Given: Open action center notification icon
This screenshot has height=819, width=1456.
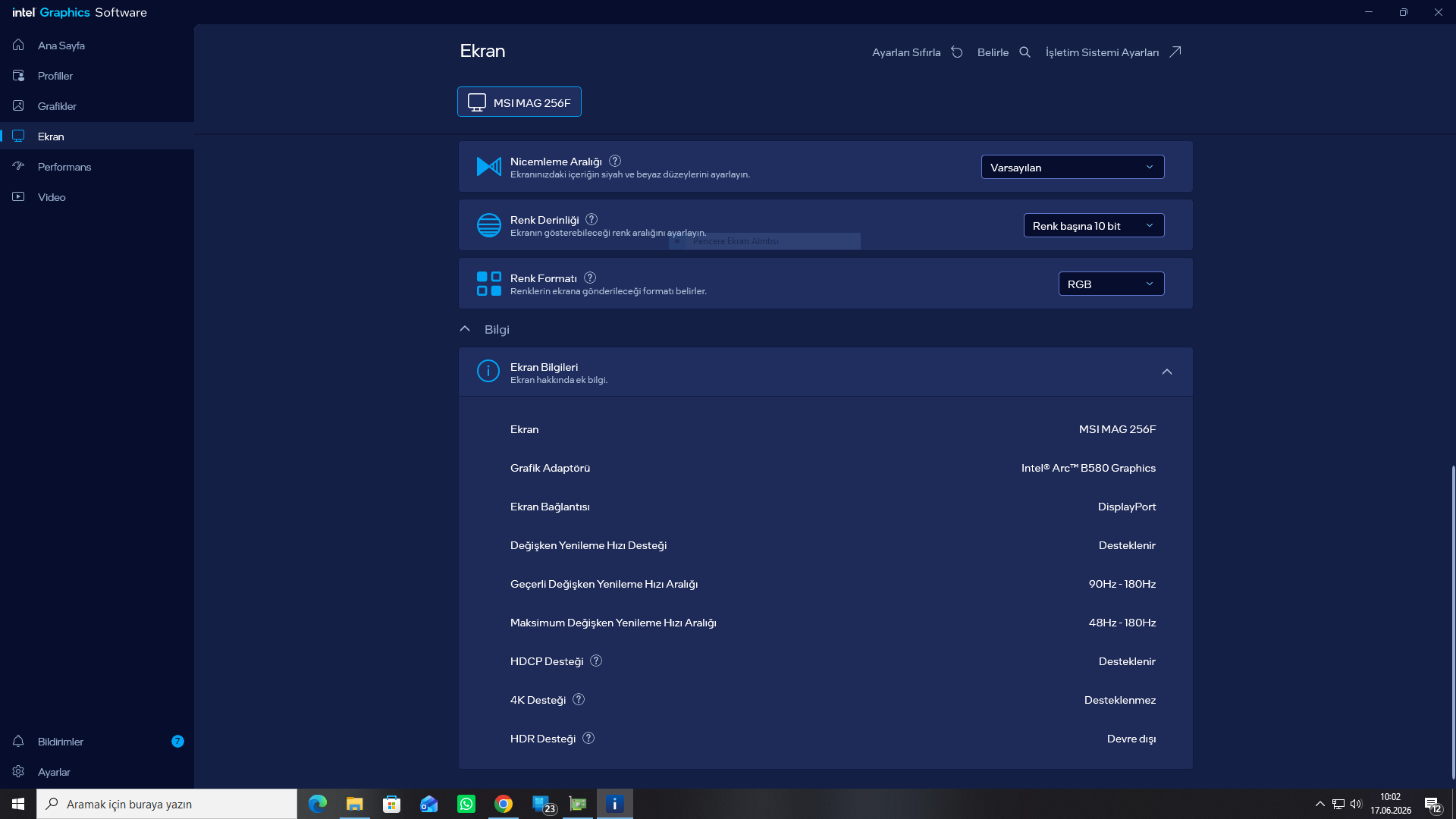Looking at the screenshot, I should (1432, 805).
